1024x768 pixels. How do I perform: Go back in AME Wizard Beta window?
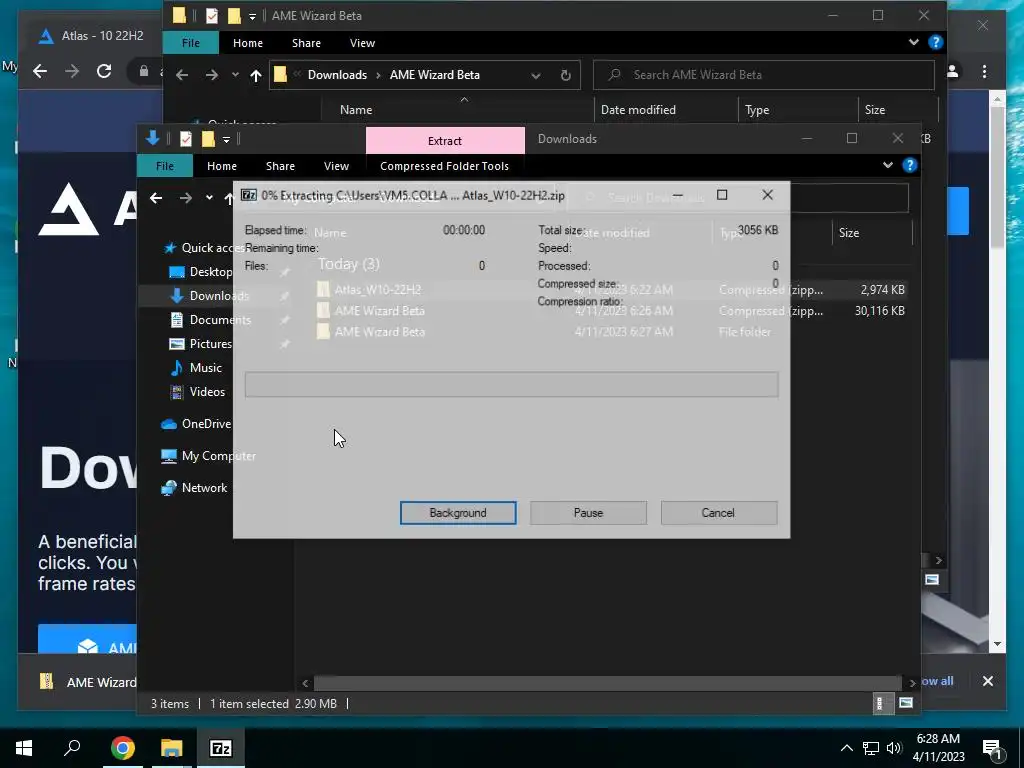point(182,75)
